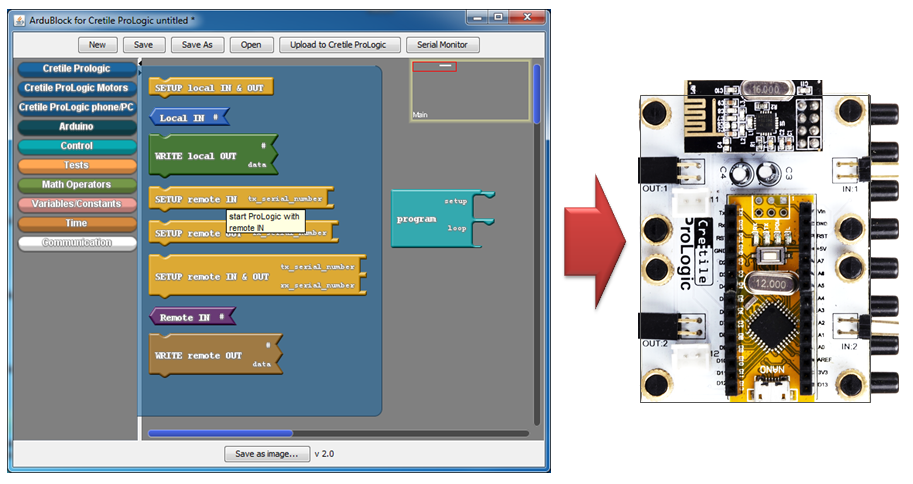This screenshot has height=484, width=913.
Task: Click the vertical canvas scrollbar
Action: 537,94
